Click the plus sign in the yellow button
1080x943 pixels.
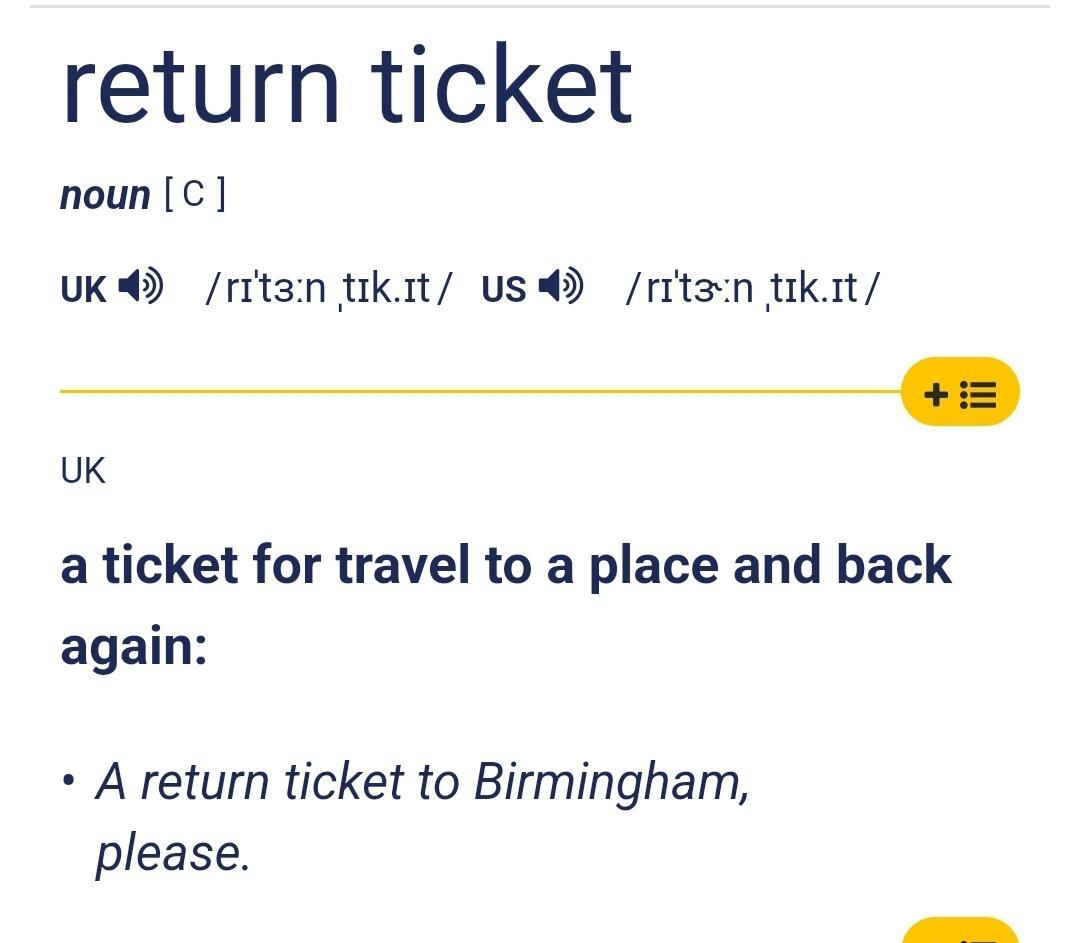(936, 395)
